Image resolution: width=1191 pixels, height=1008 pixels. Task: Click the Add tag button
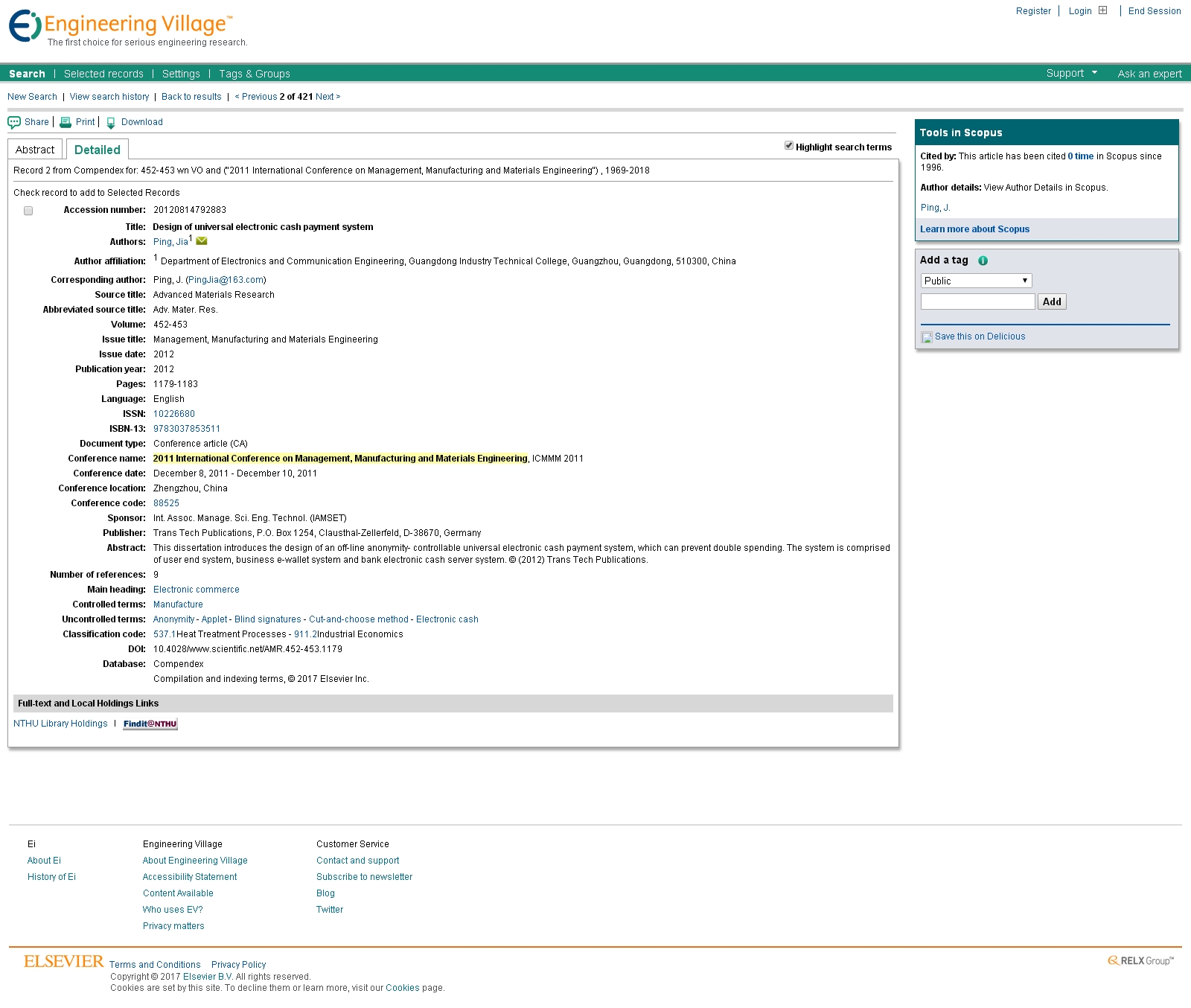(x=1052, y=302)
